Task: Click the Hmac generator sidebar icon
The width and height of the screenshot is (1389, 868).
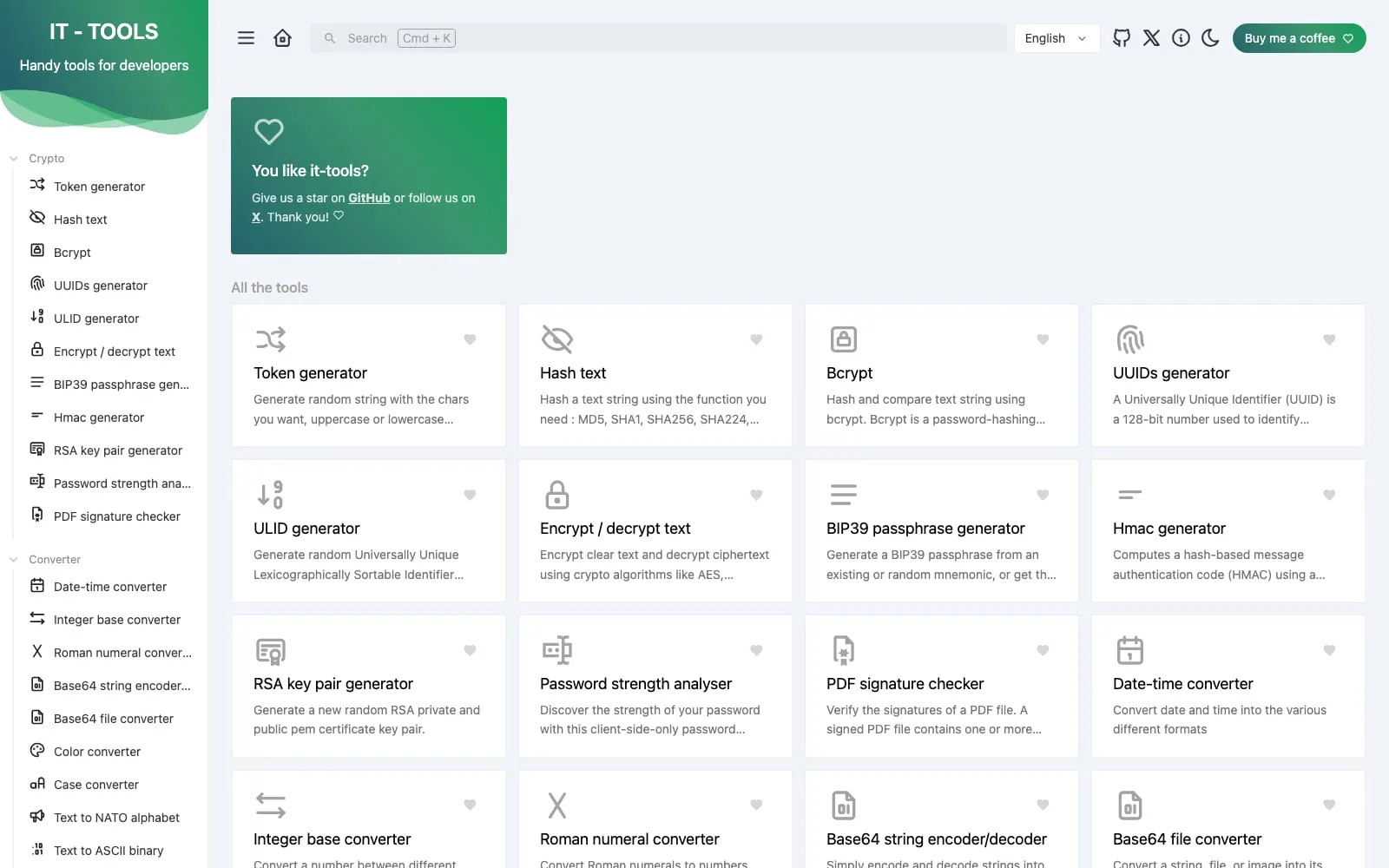Action: click(x=37, y=416)
